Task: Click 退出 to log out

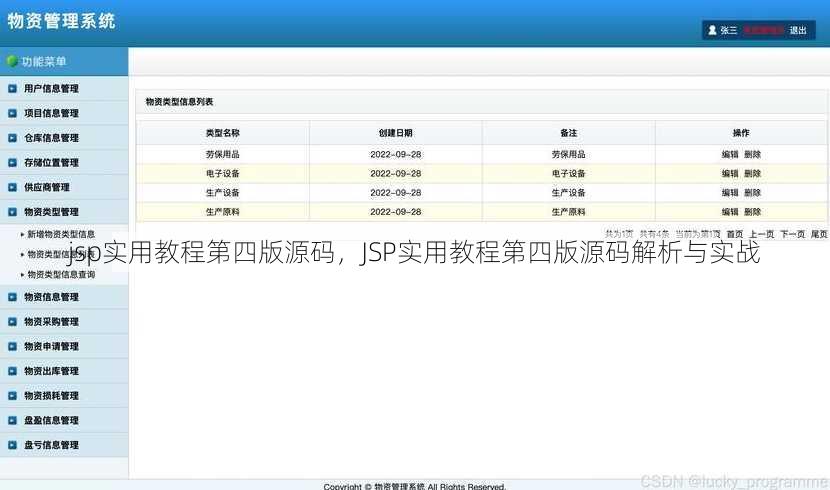Action: (x=798, y=30)
